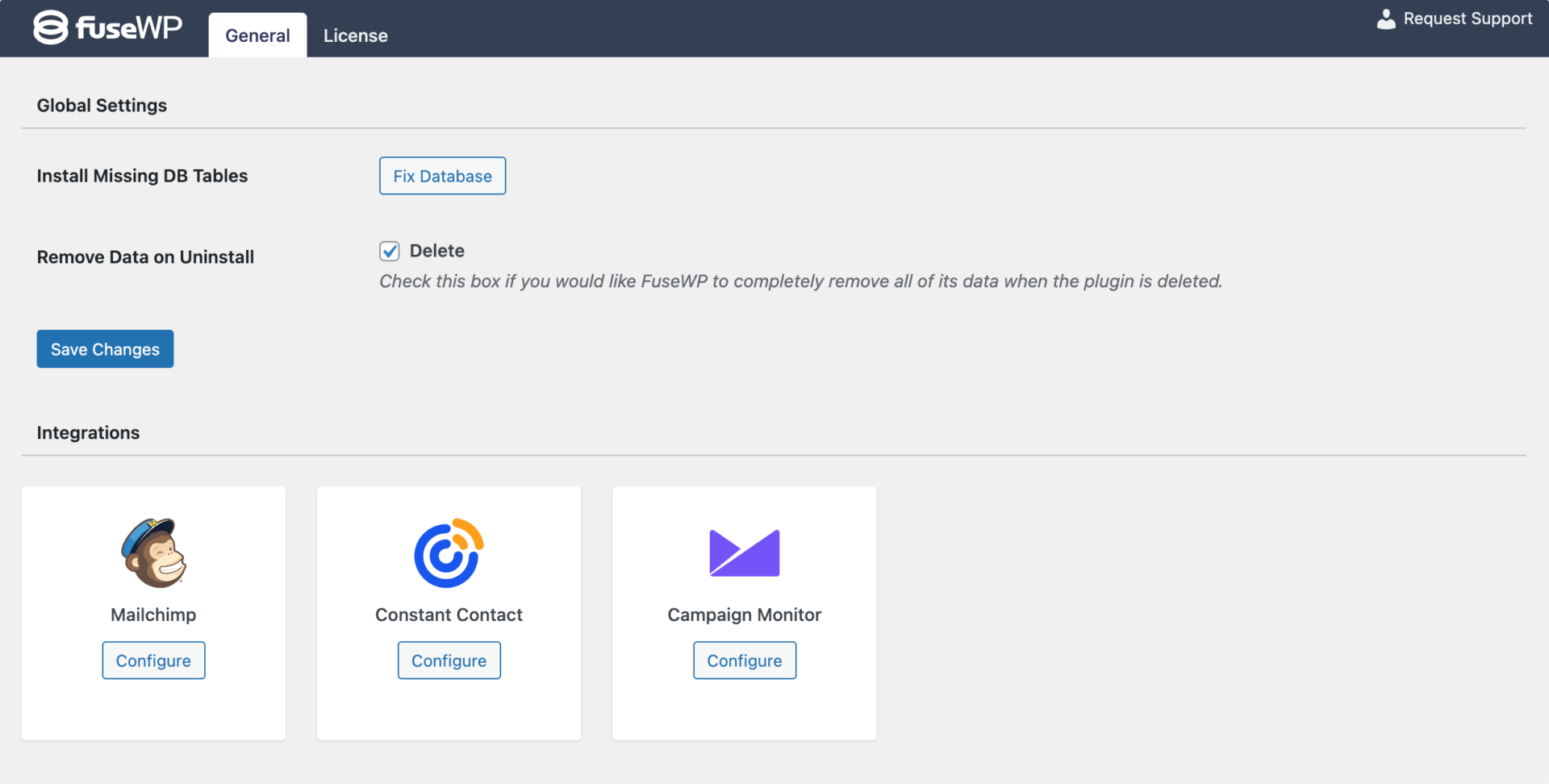Click the Constant Contact logo
Viewport: 1549px width, 784px height.
click(x=449, y=553)
